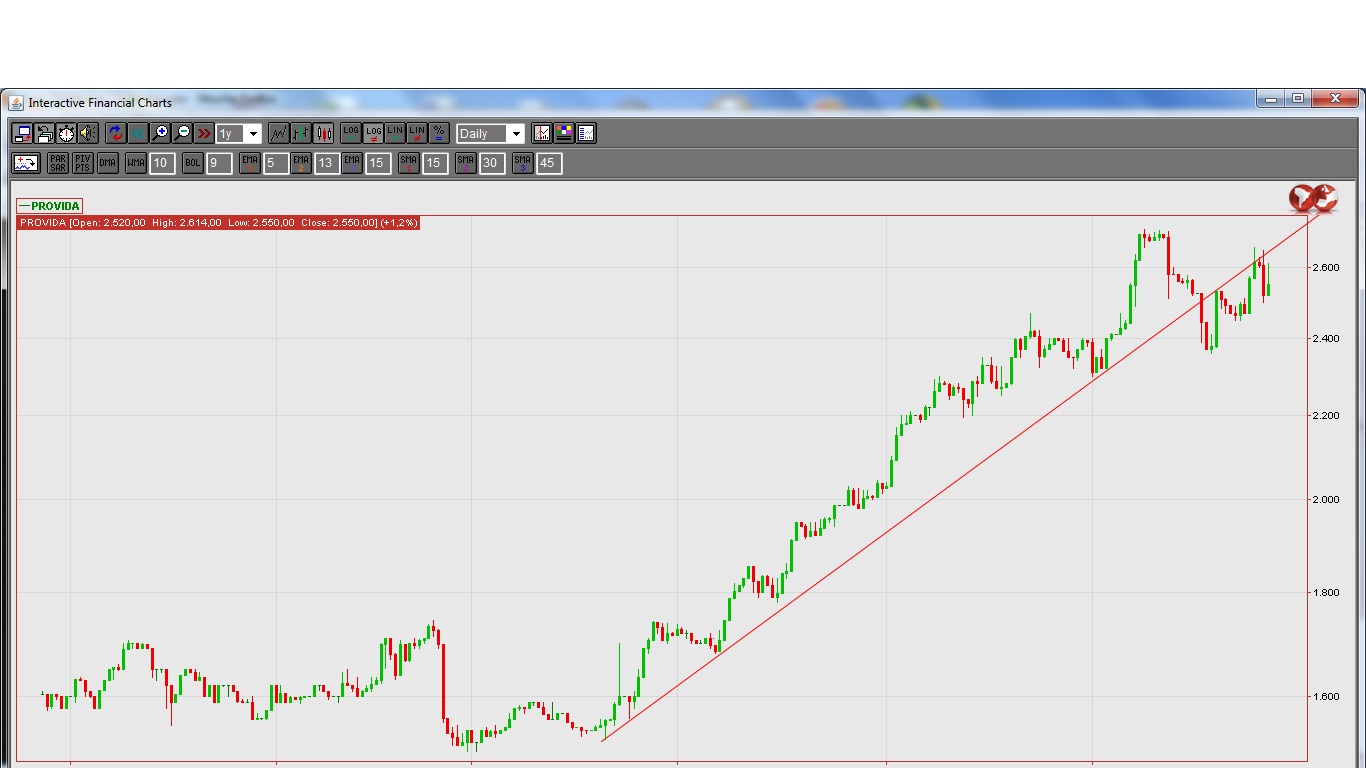Image resolution: width=1366 pixels, height=768 pixels.
Task: Open the 1y time range dropdown
Action: pos(239,133)
